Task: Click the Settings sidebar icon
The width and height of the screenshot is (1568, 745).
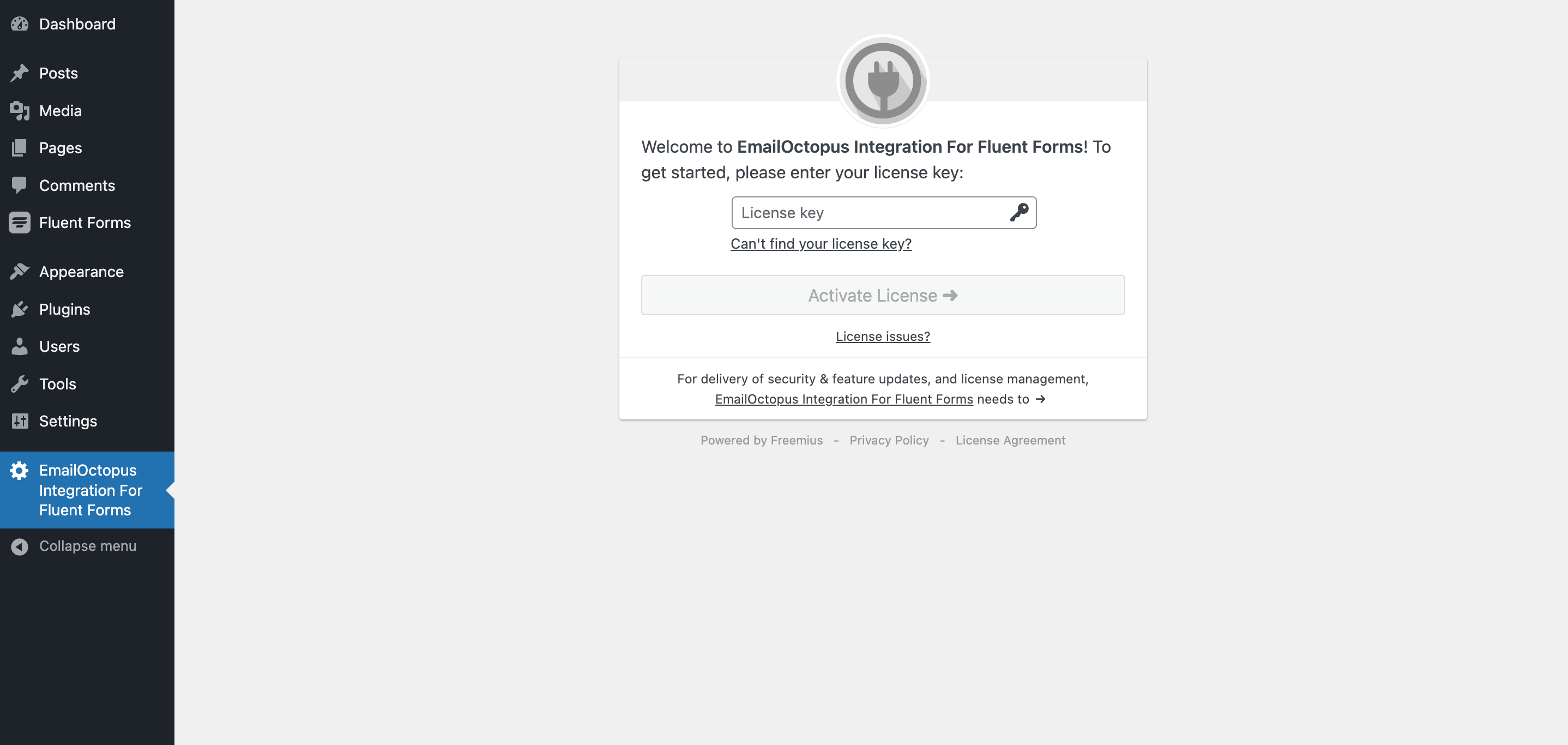Action: 19,421
